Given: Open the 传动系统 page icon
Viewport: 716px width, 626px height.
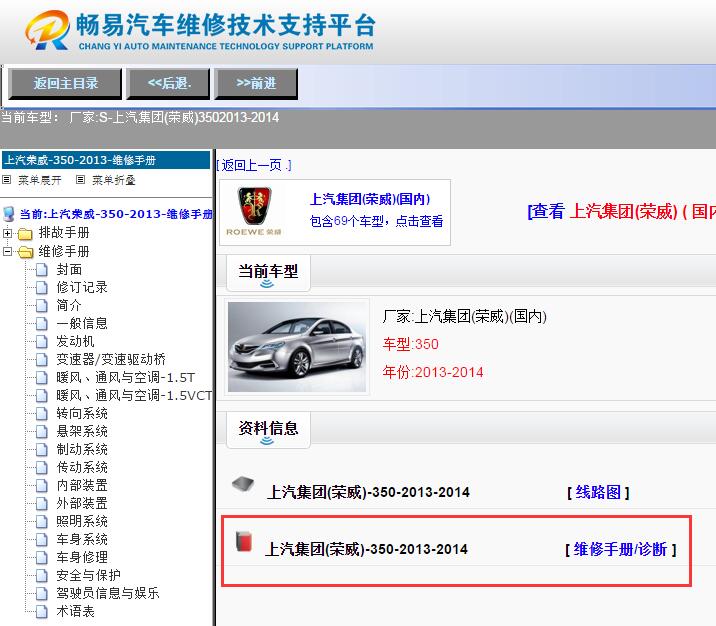Looking at the screenshot, I should click(42, 468).
